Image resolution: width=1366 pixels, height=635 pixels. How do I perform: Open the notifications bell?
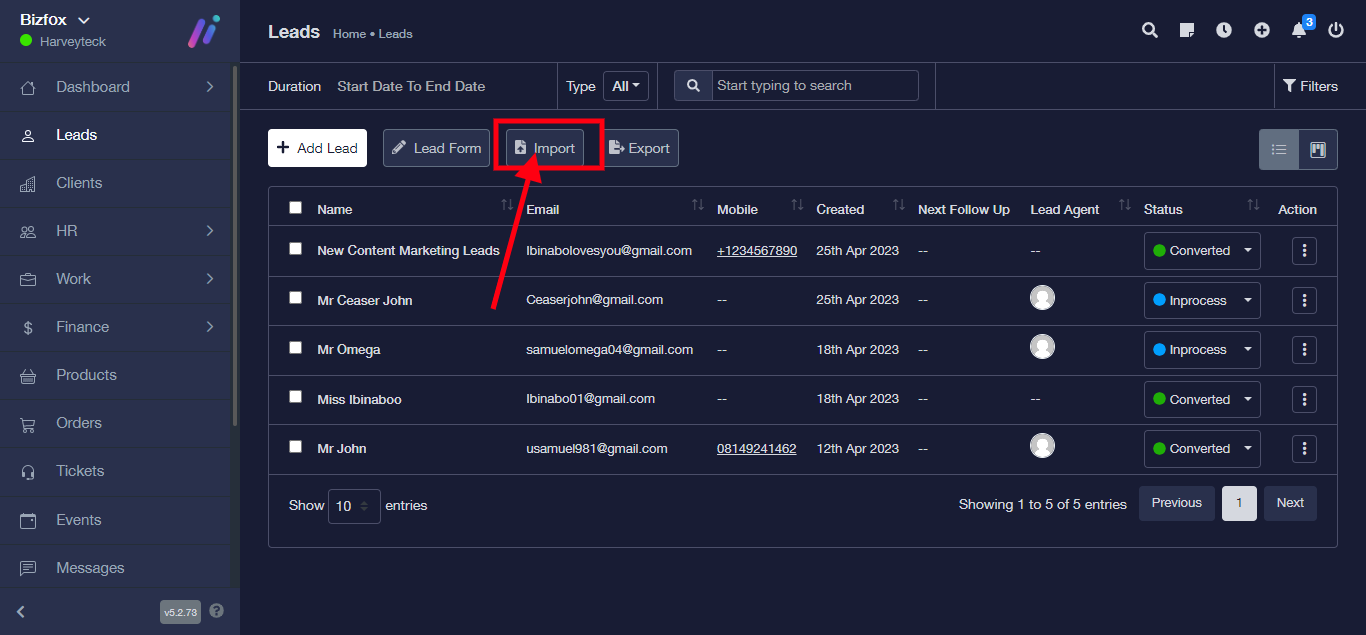(1299, 30)
